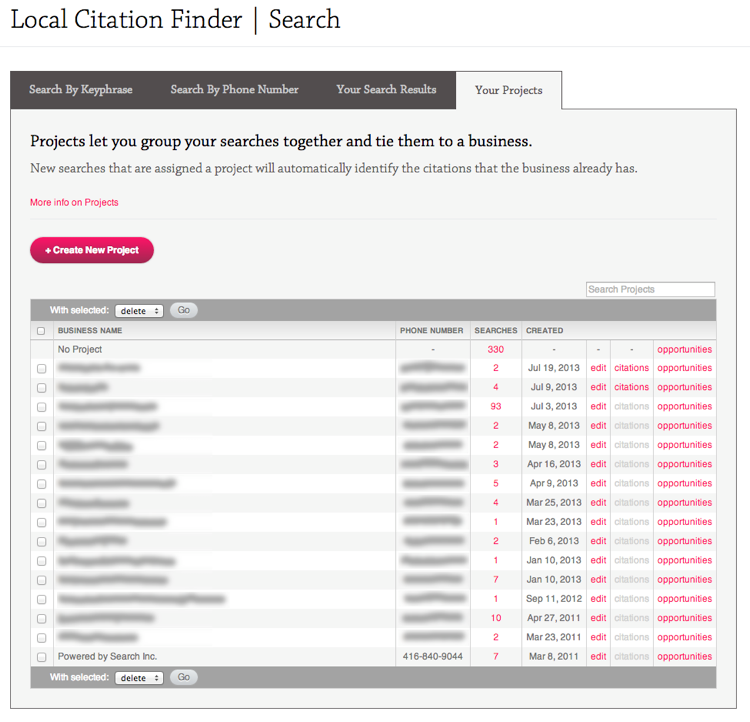Image resolution: width=750 pixels, height=722 pixels.
Task: Sort by Phone Number column header
Action: 431,331
